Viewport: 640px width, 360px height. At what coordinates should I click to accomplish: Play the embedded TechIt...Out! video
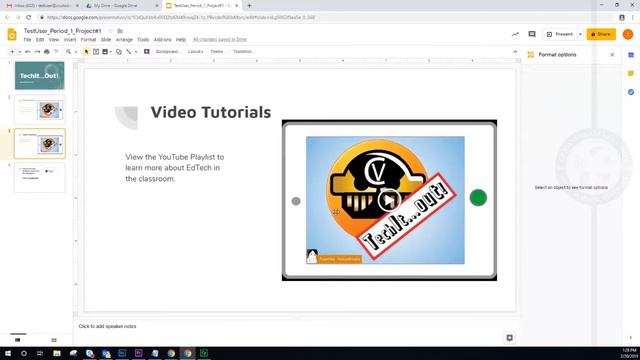tap(389, 200)
